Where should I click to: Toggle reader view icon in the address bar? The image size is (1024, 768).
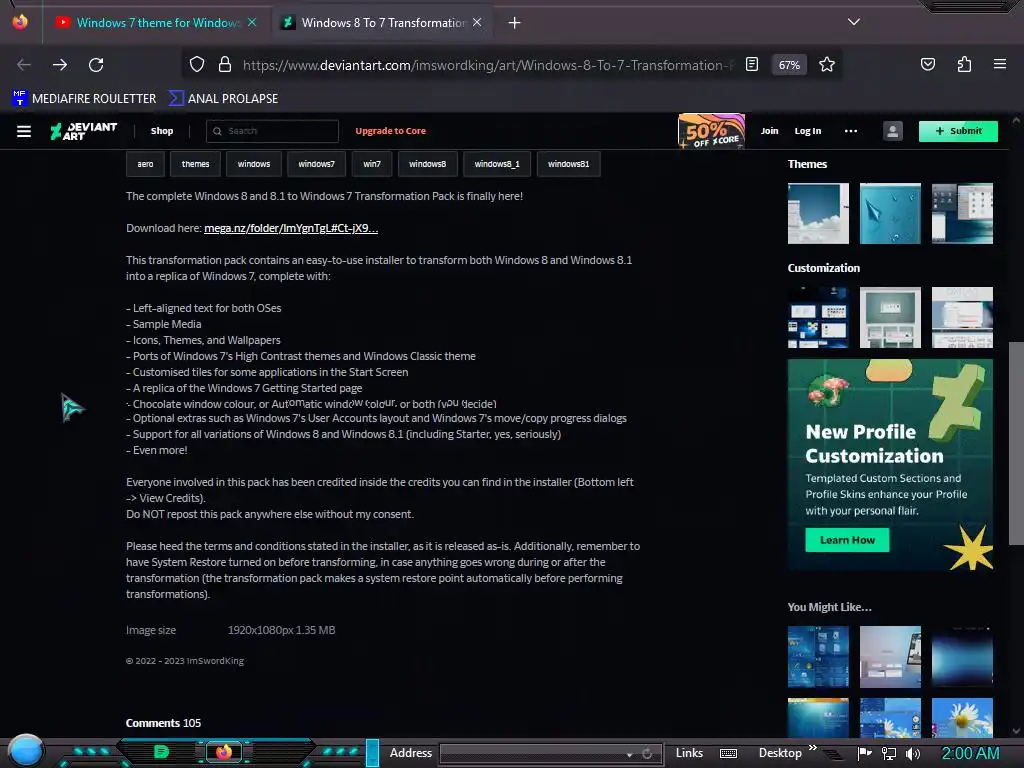pyautogui.click(x=752, y=64)
